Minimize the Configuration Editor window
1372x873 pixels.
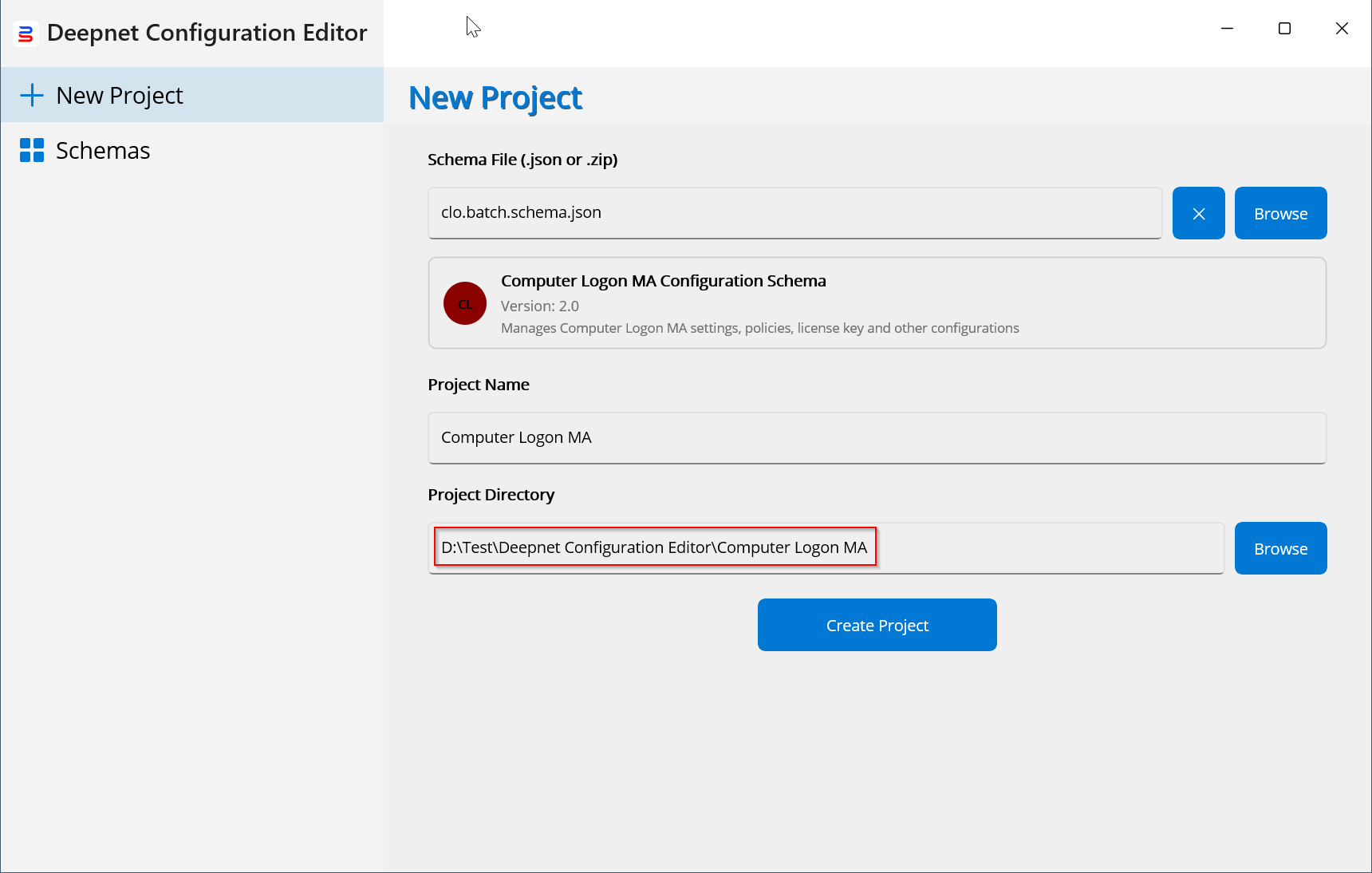(x=1227, y=29)
